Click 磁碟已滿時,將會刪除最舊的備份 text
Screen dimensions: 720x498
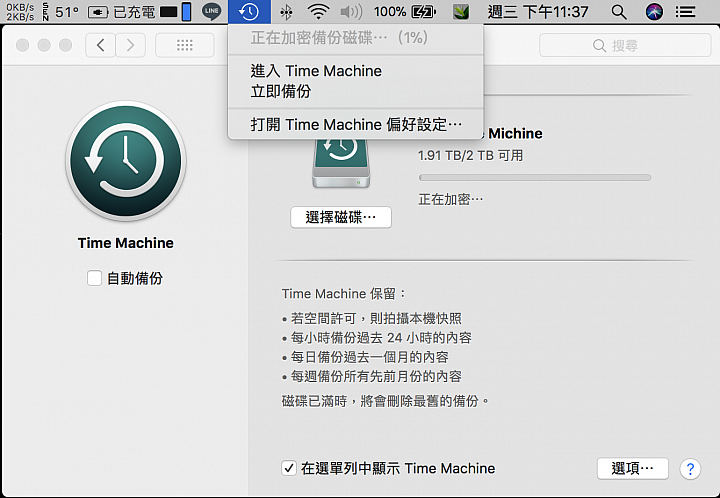tap(385, 401)
